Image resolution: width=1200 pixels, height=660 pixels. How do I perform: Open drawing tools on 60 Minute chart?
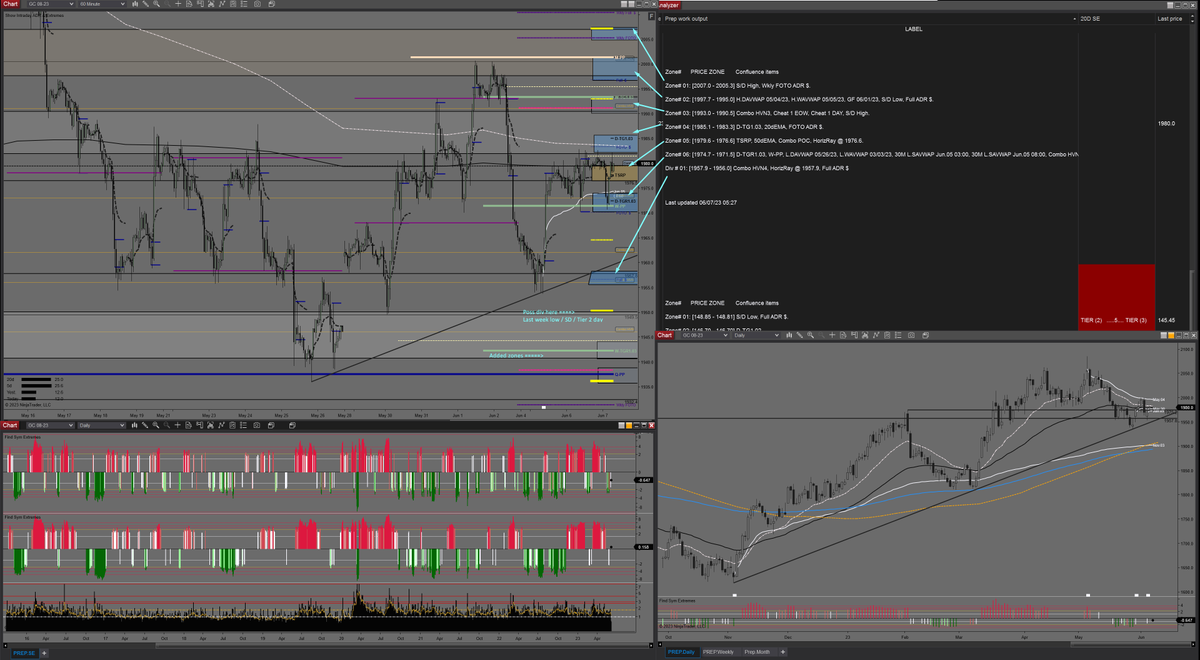pyautogui.click(x=146, y=4)
